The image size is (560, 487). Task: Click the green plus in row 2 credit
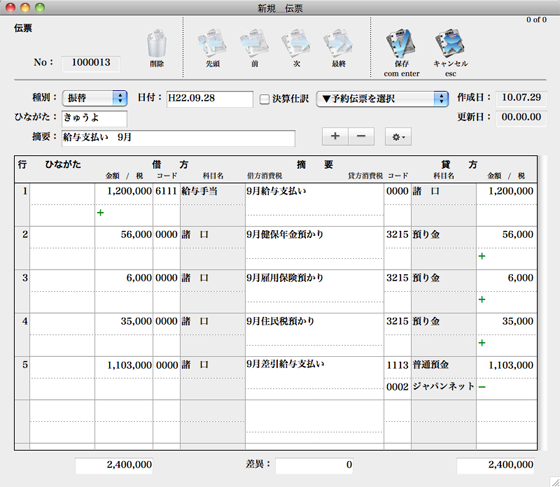coord(482,256)
